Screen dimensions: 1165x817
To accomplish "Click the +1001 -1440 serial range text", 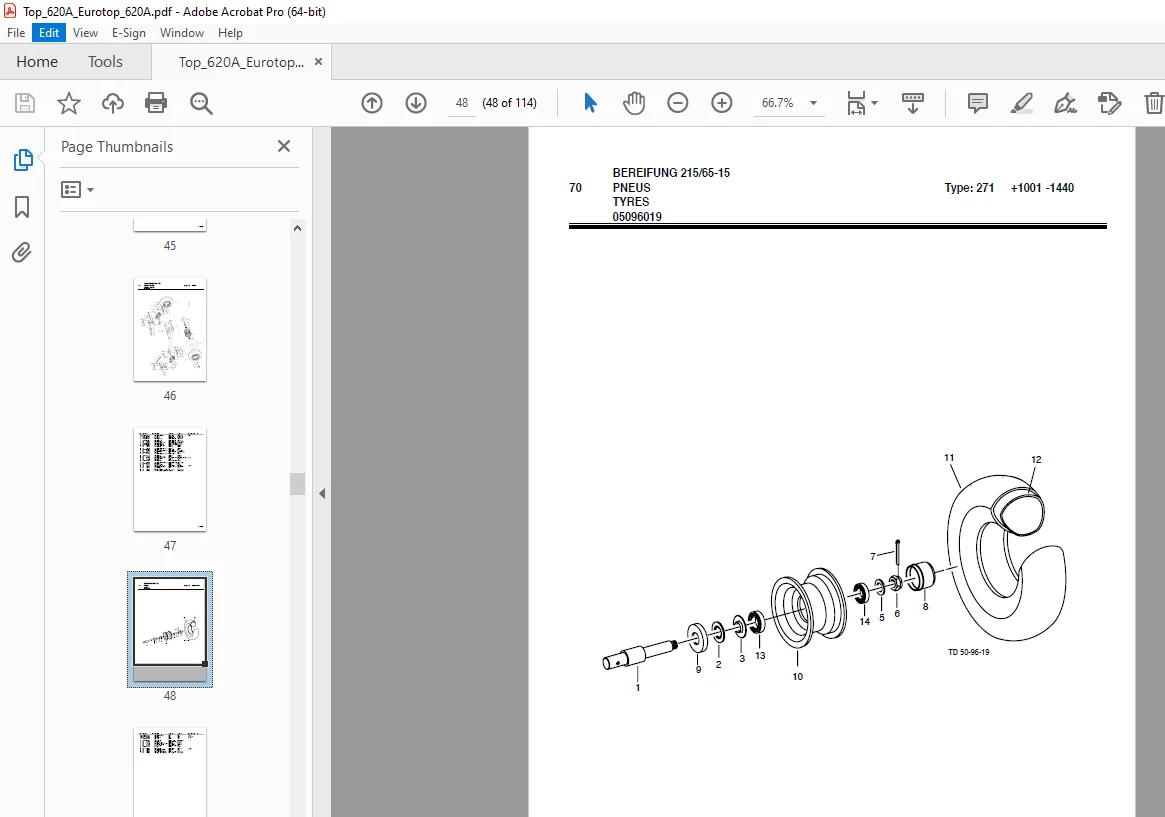I will coord(1042,188).
